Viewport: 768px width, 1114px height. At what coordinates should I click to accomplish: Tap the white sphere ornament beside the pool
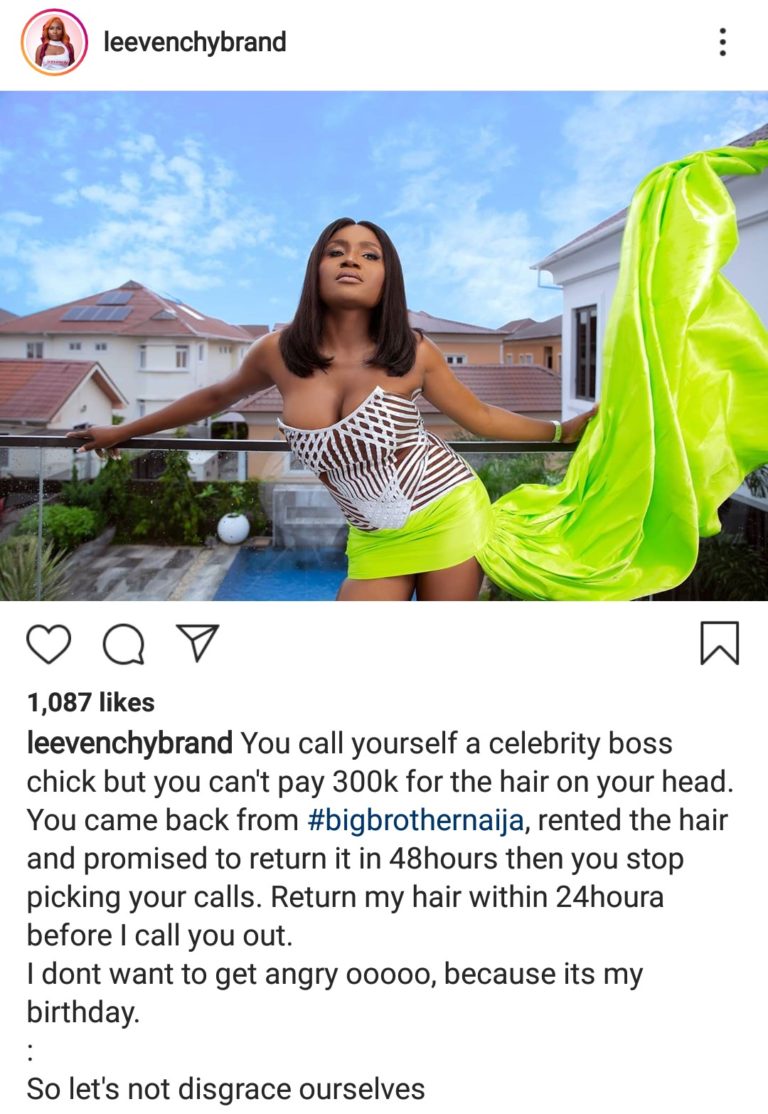coord(234,528)
